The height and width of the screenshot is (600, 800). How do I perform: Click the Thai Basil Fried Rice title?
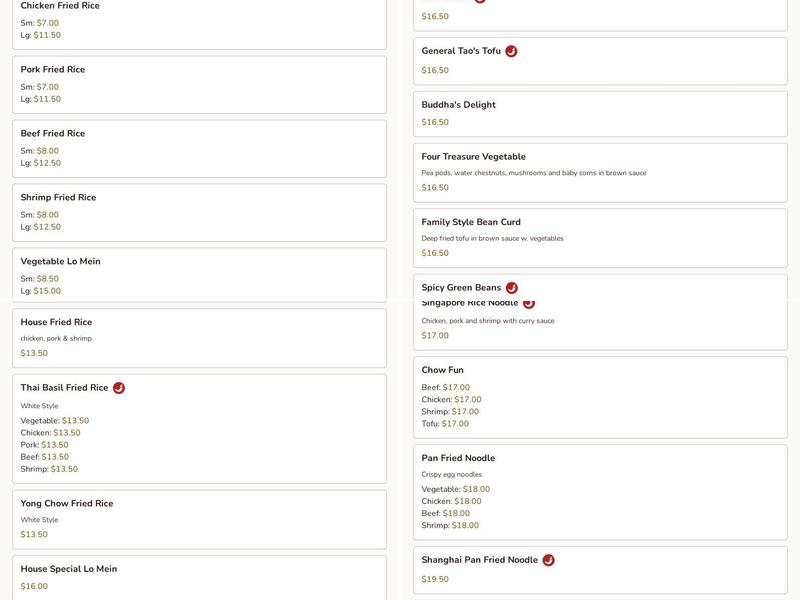point(64,388)
